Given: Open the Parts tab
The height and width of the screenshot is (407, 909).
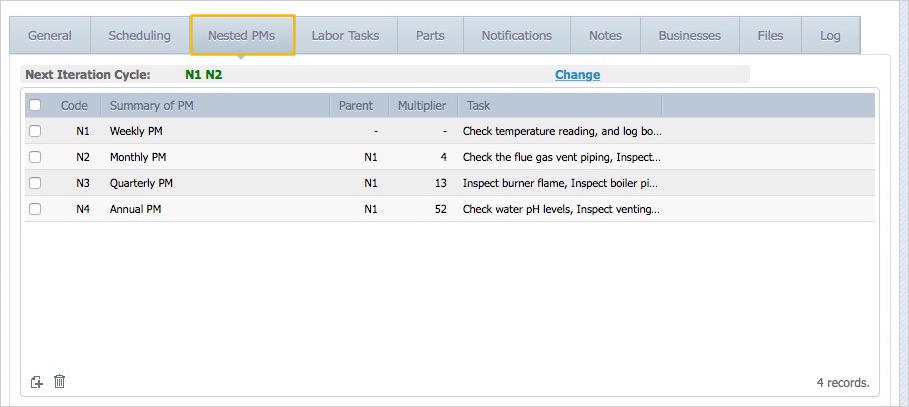Looking at the screenshot, I should tap(430, 35).
